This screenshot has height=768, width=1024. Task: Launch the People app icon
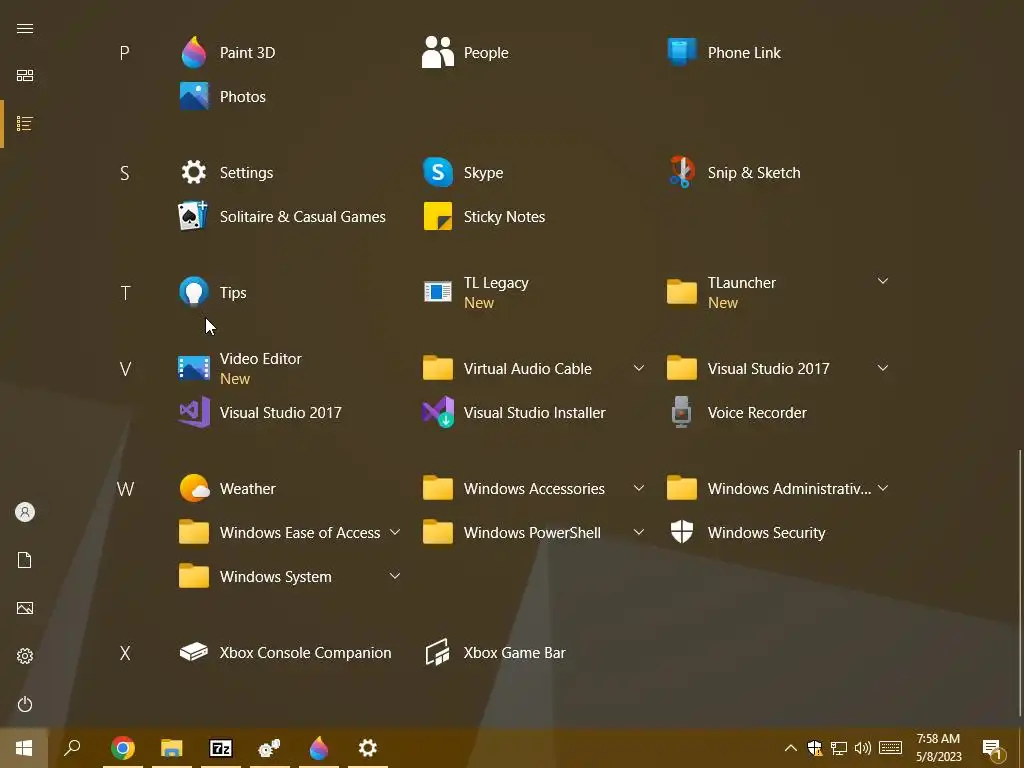(x=438, y=52)
